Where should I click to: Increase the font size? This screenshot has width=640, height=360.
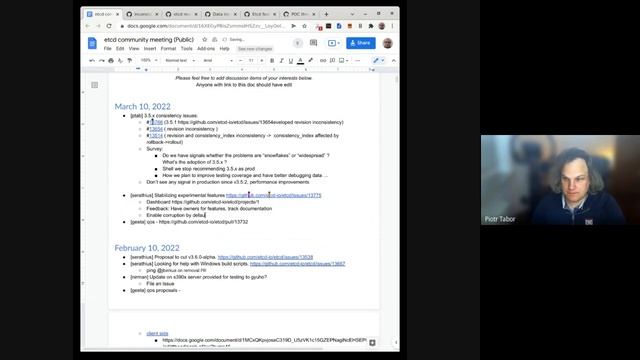click(262, 60)
